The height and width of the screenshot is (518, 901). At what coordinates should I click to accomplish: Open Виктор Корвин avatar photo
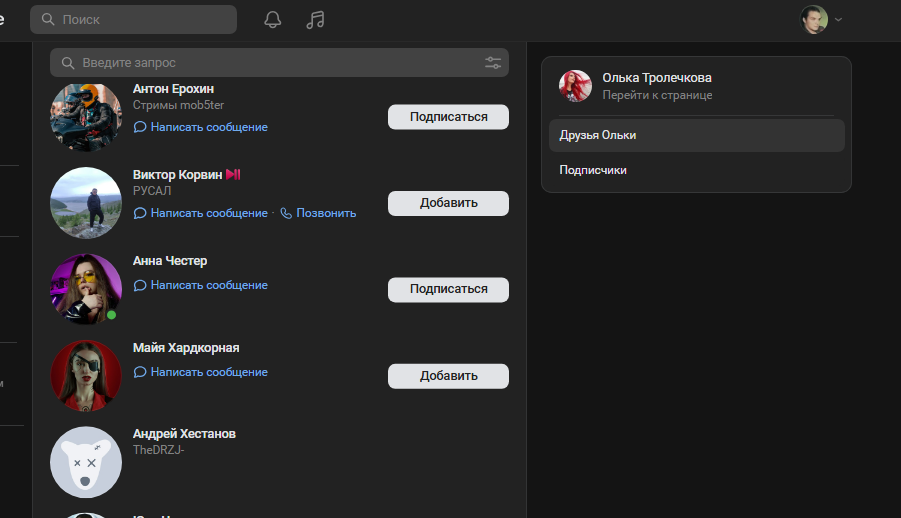(86, 203)
